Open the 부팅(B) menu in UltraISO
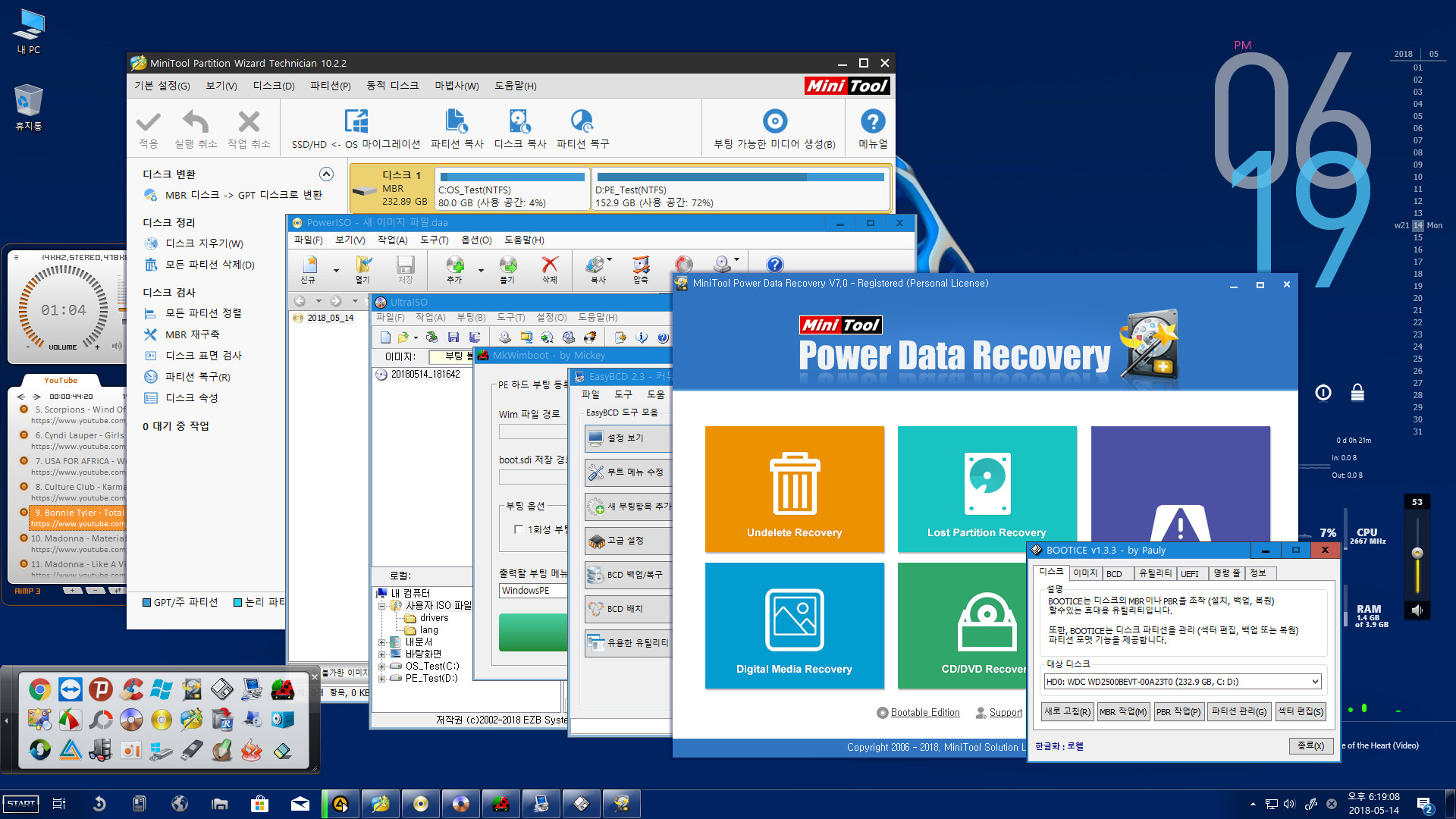This screenshot has width=1456, height=819. pyautogui.click(x=471, y=318)
